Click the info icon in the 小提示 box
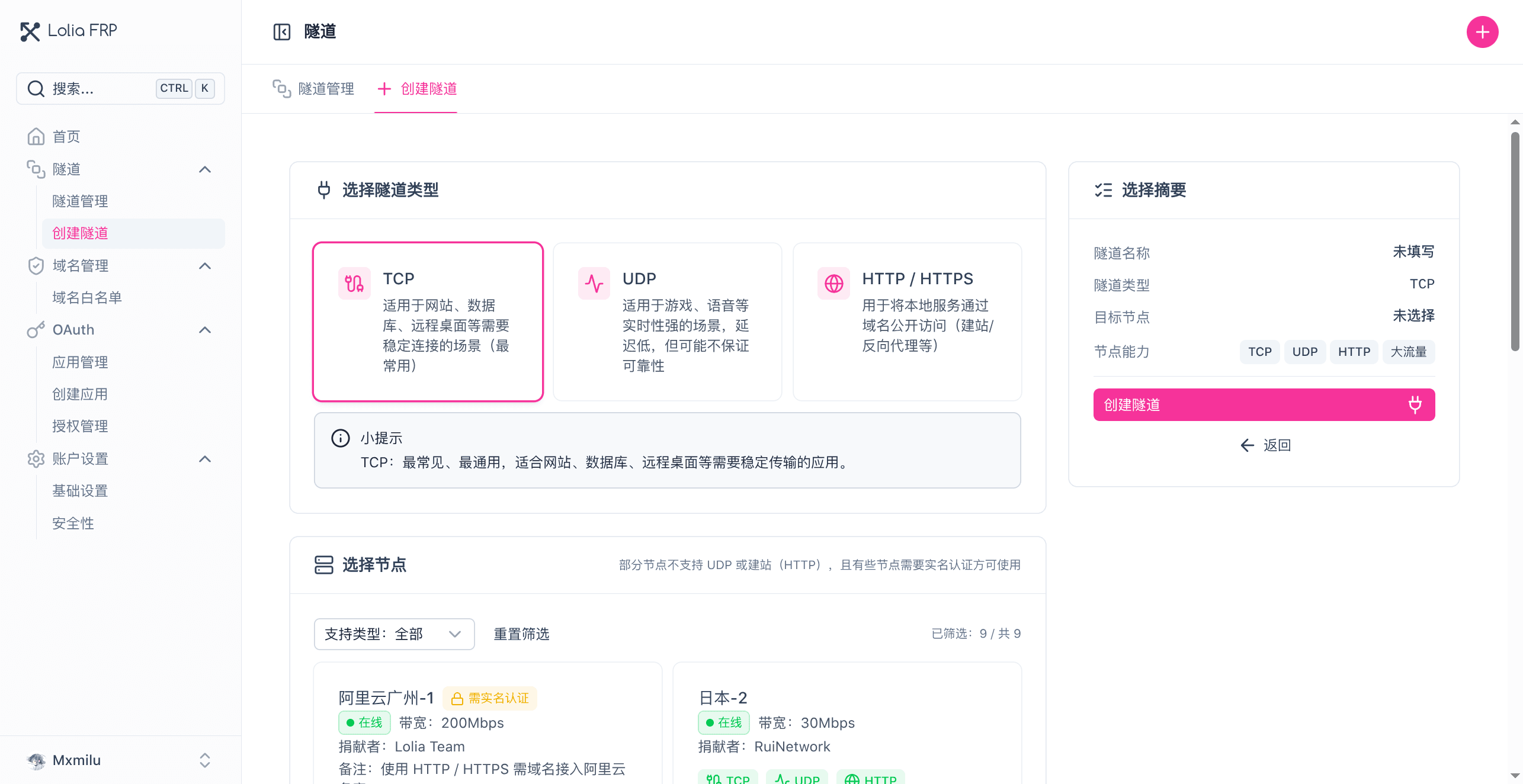The height and width of the screenshot is (784, 1523). [339, 438]
